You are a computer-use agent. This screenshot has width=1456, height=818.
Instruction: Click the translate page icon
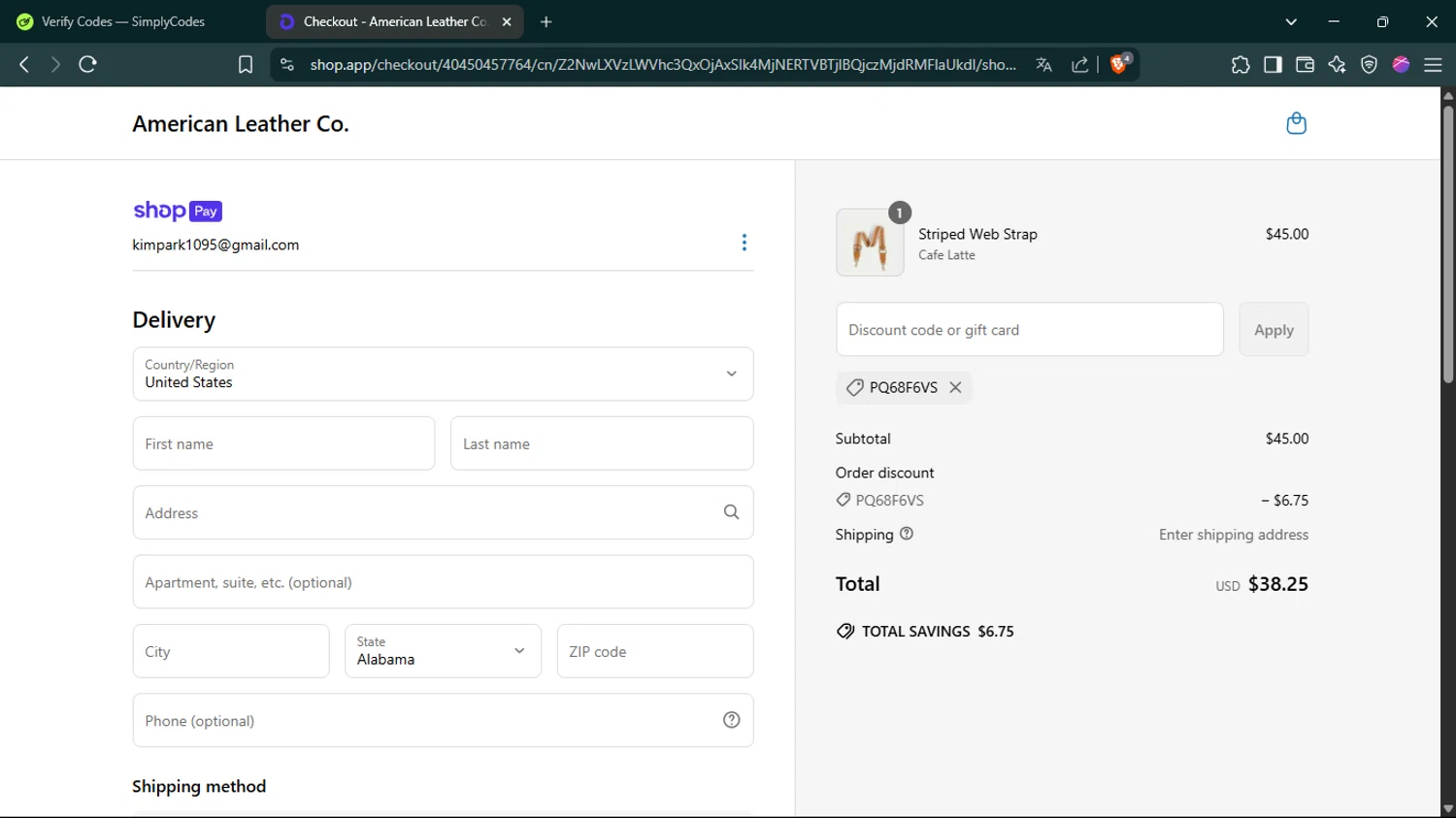tap(1043, 64)
